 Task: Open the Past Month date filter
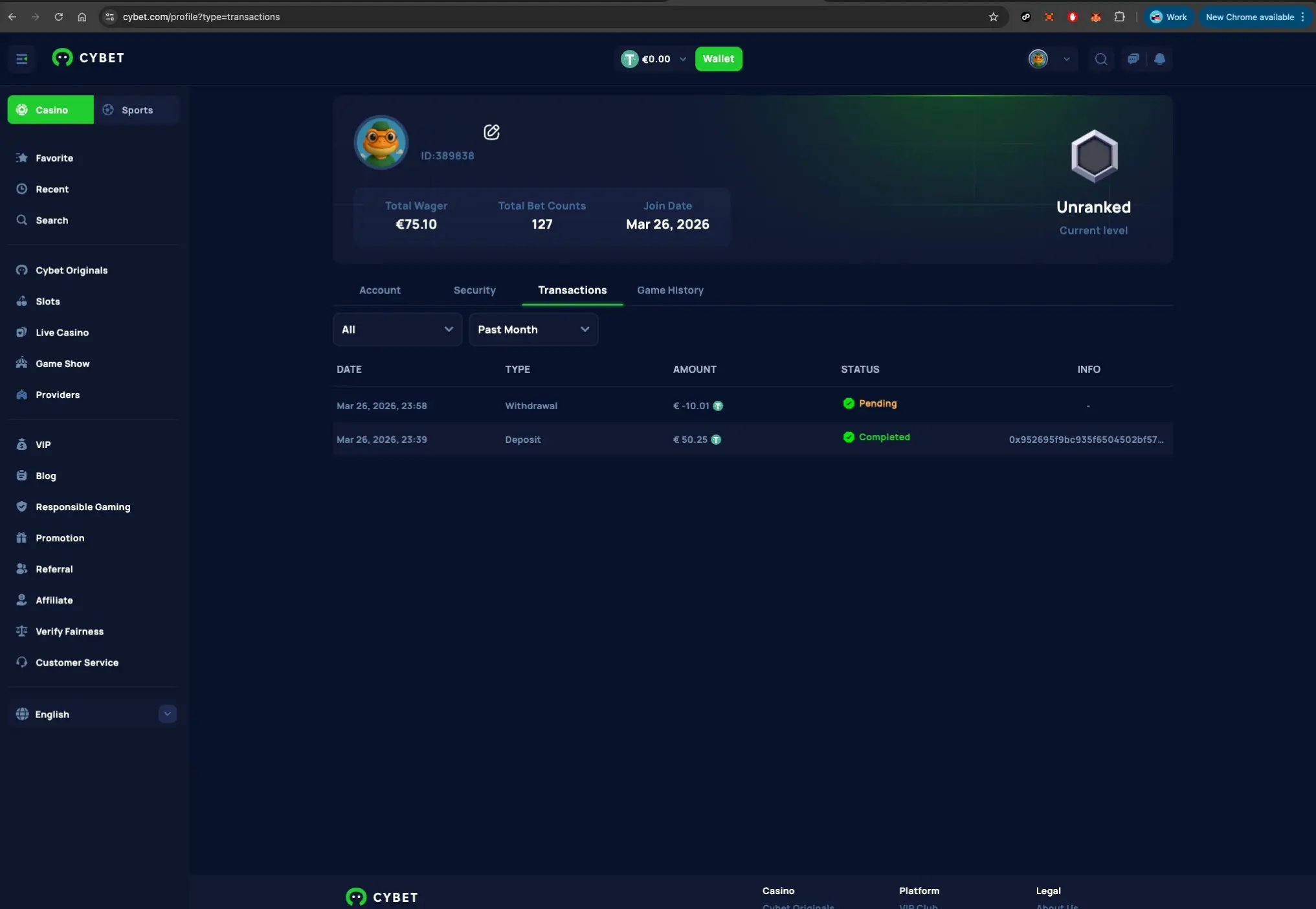click(x=533, y=329)
